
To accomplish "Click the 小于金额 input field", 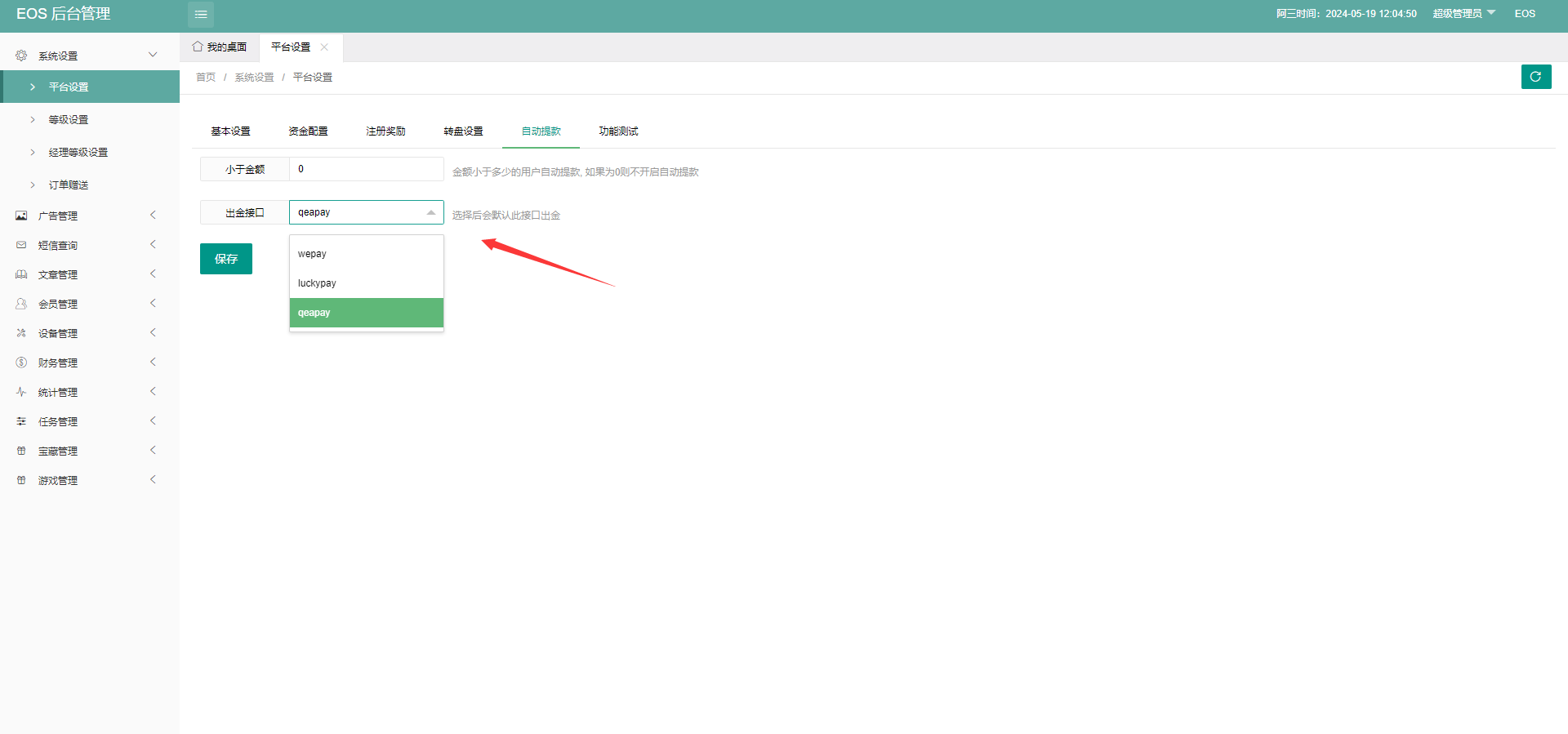I will pyautogui.click(x=367, y=169).
